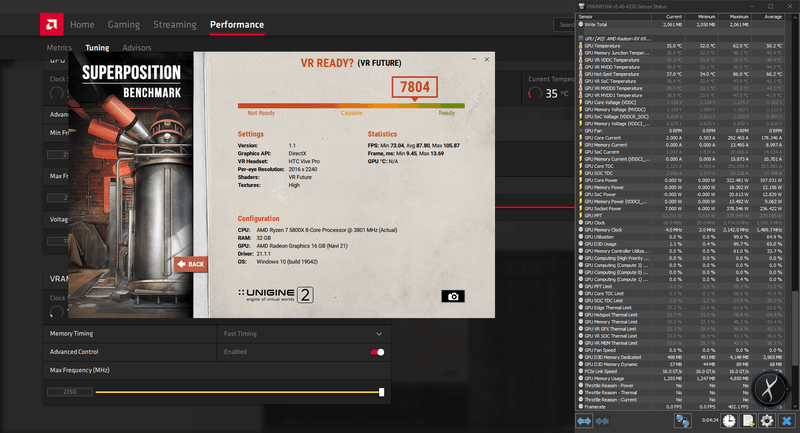Maximize the HWiNFO Sensor Status window
800x433 pixels.
pos(771,6)
